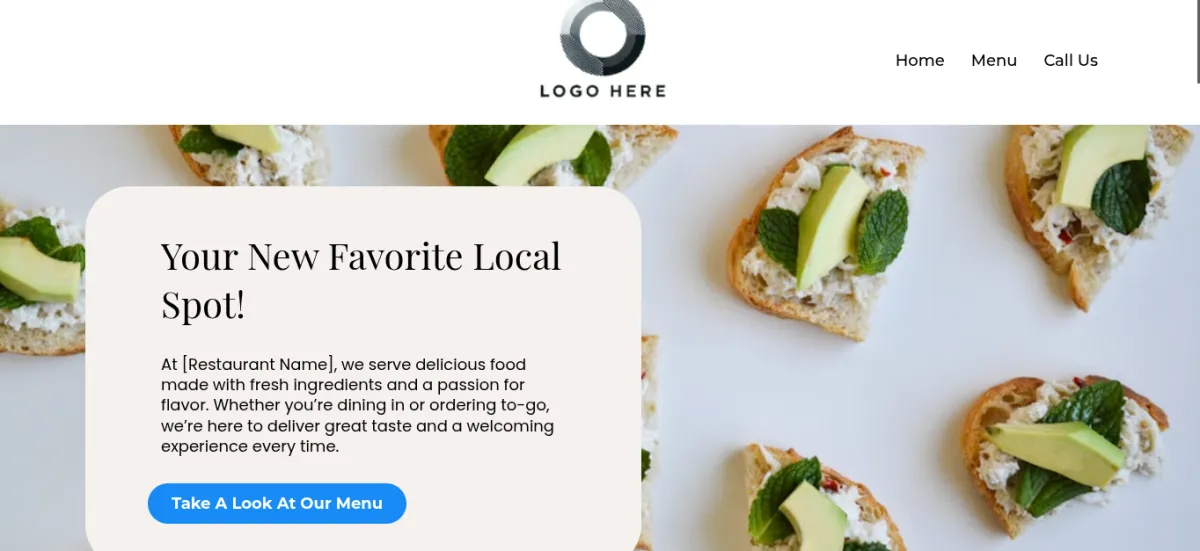Click the avocado toast in the hero's top-left
The image size is (1200, 551).
(x=249, y=154)
